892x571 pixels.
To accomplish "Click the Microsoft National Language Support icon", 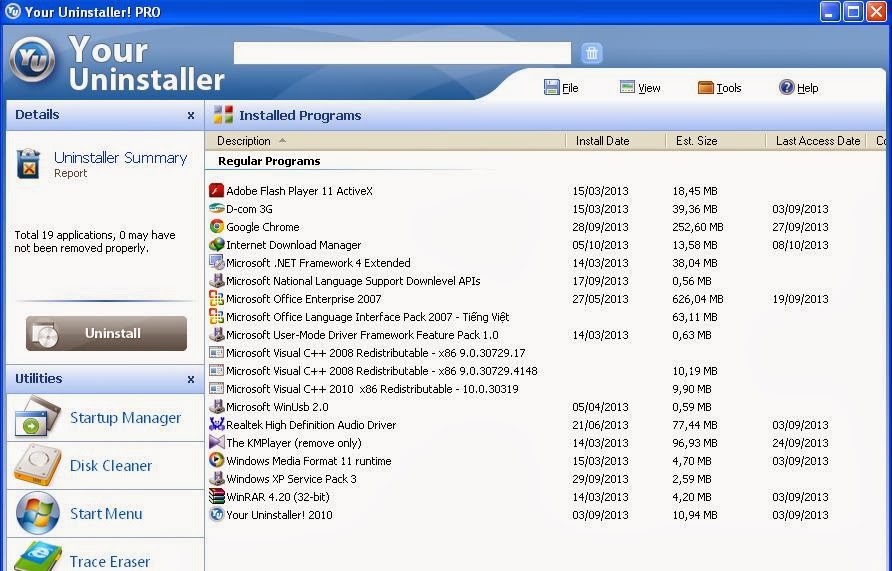I will 216,280.
